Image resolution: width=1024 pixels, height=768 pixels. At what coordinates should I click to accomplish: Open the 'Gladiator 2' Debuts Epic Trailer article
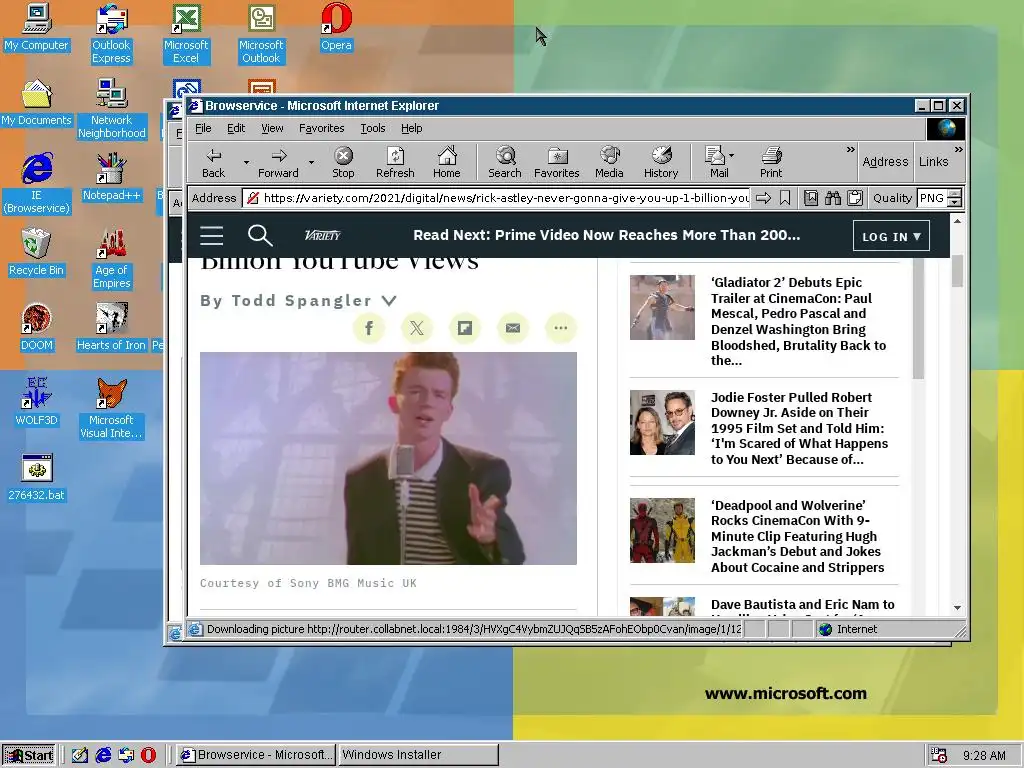tap(799, 321)
